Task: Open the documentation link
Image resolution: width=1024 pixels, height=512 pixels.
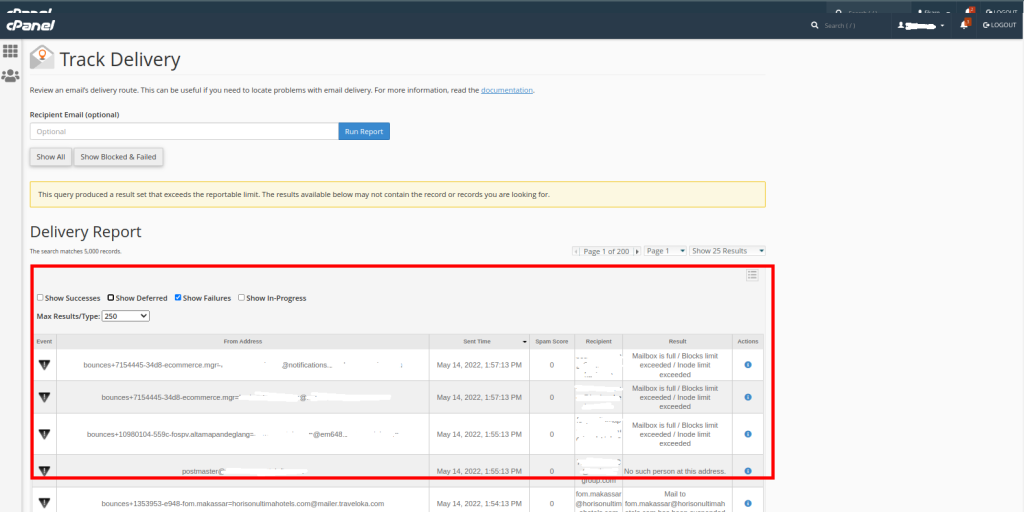Action: [507, 90]
